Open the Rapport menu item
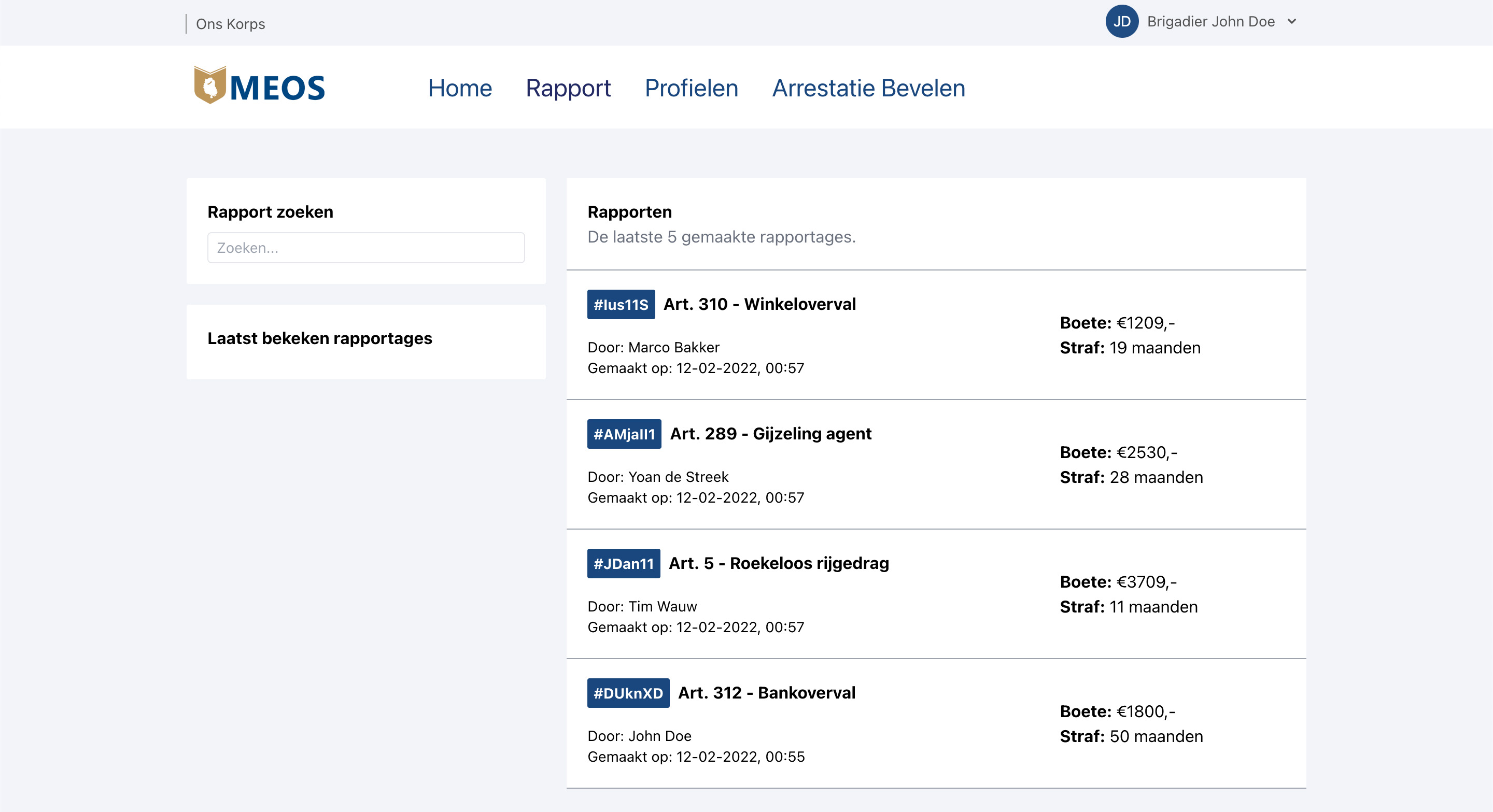The width and height of the screenshot is (1493, 812). coord(568,88)
